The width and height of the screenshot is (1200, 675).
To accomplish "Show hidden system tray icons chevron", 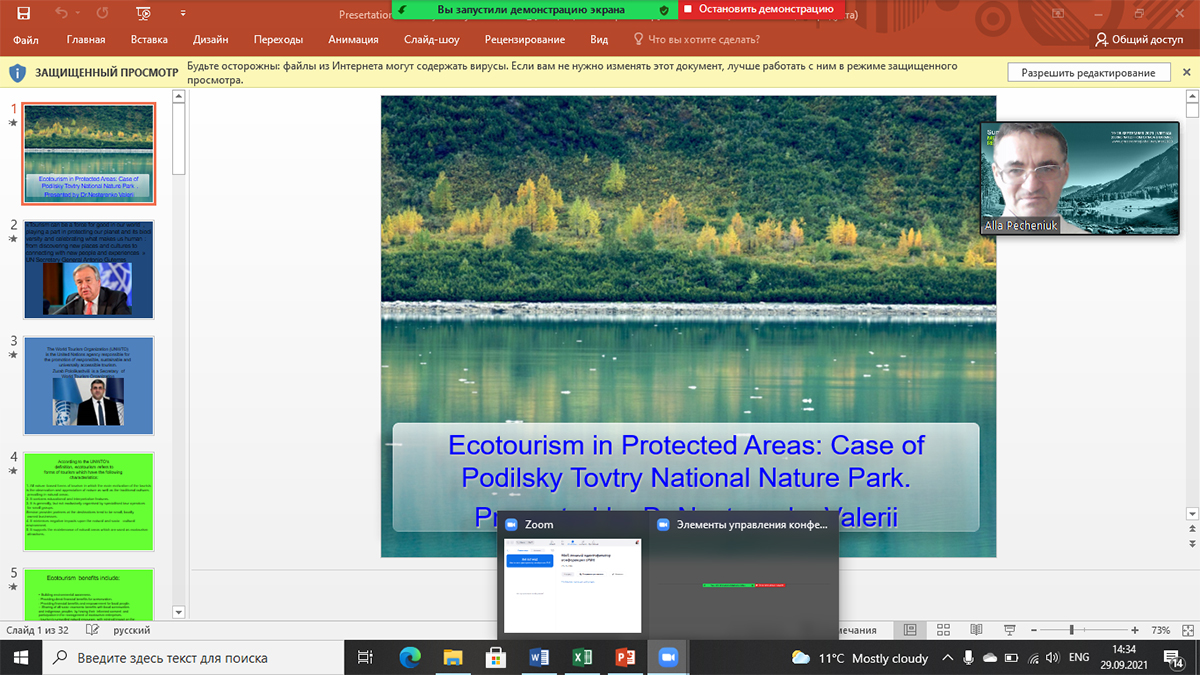I will tap(946, 658).
